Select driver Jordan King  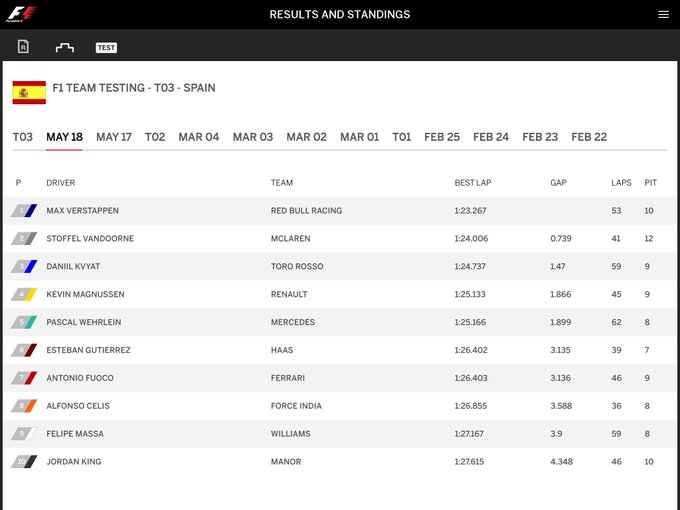74,461
